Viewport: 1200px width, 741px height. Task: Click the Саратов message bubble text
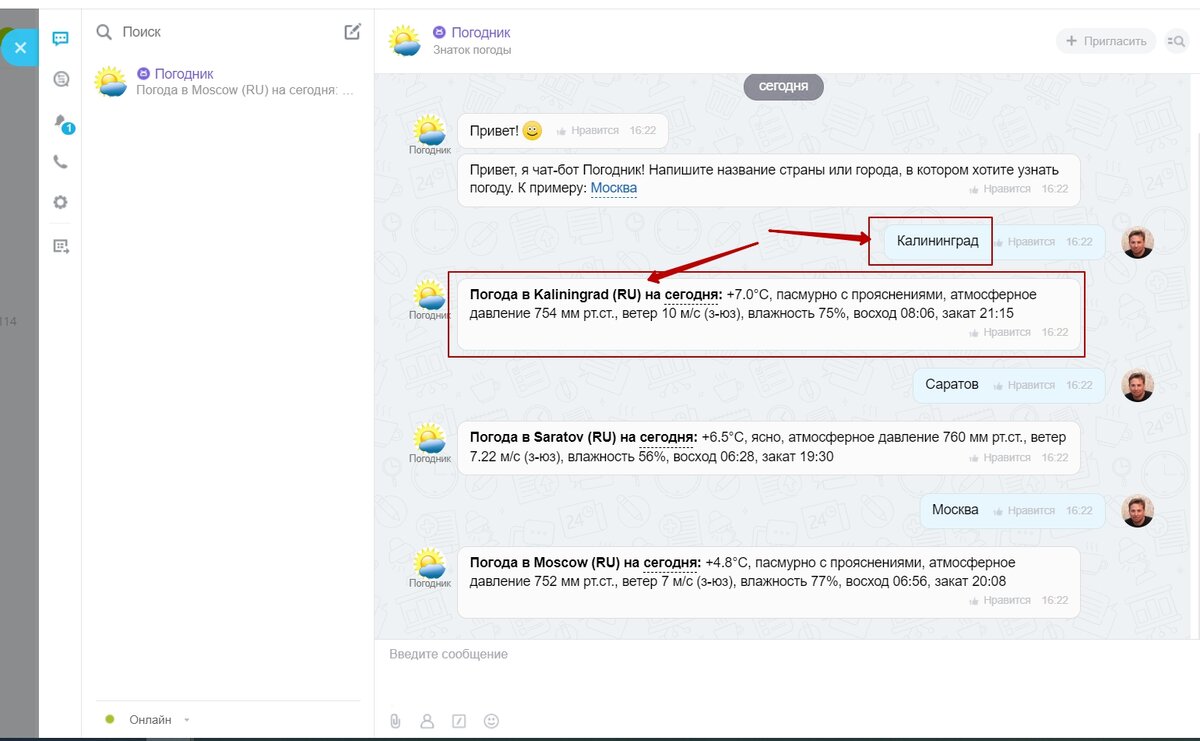tap(951, 384)
